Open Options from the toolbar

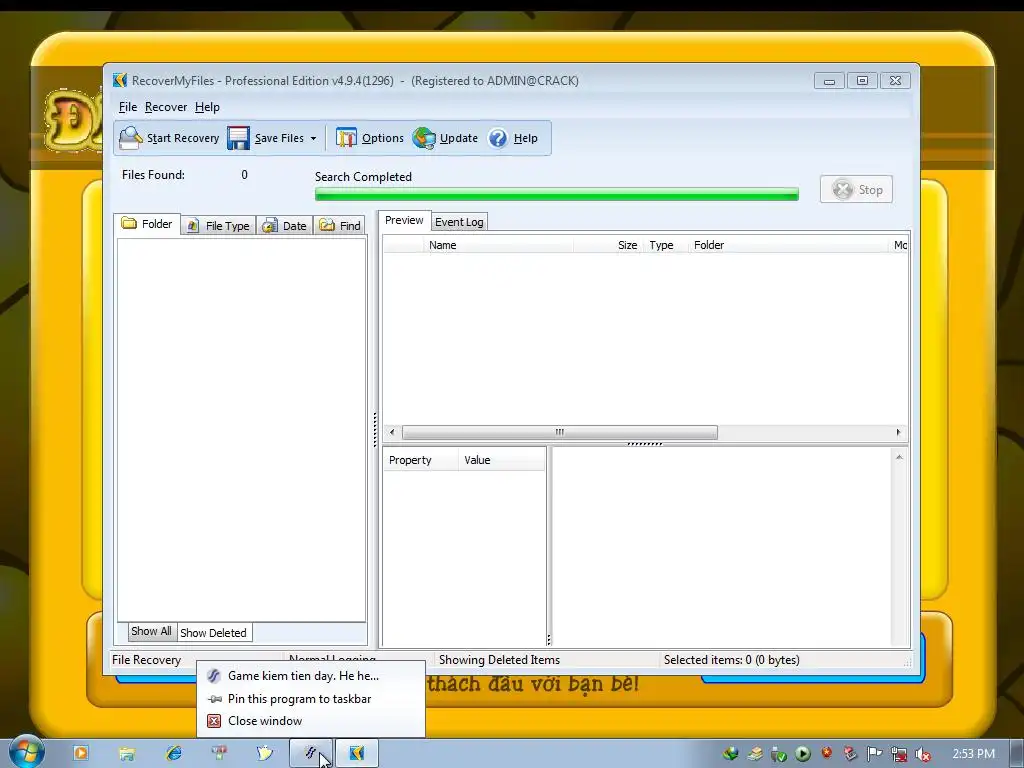point(370,138)
